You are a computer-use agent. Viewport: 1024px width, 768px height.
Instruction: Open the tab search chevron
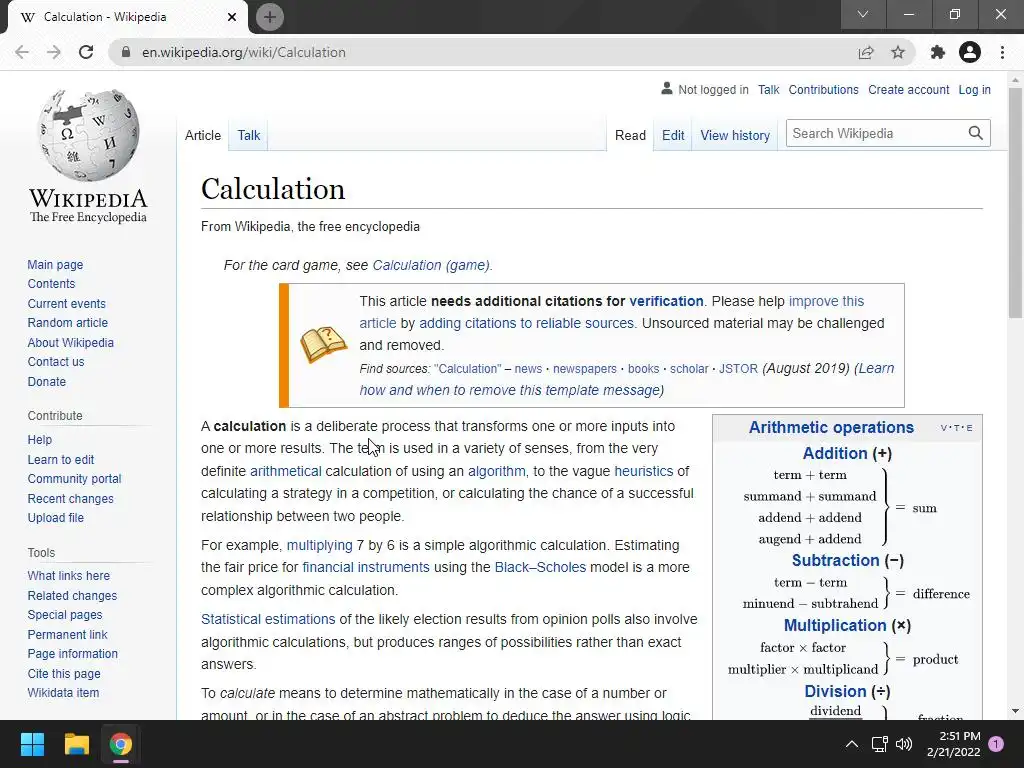(863, 14)
